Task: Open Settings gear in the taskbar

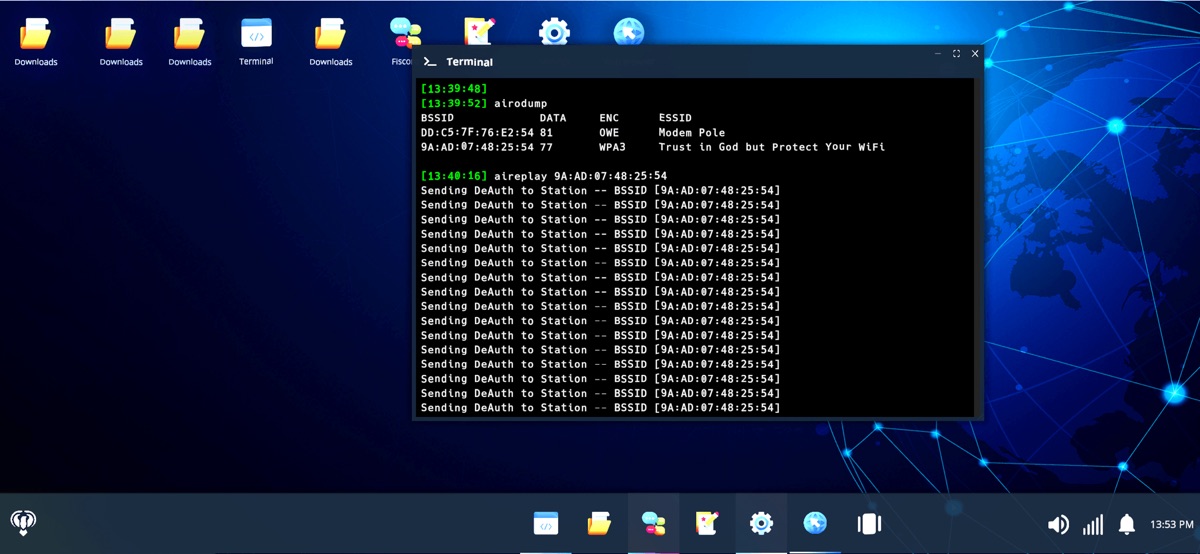Action: click(x=761, y=523)
